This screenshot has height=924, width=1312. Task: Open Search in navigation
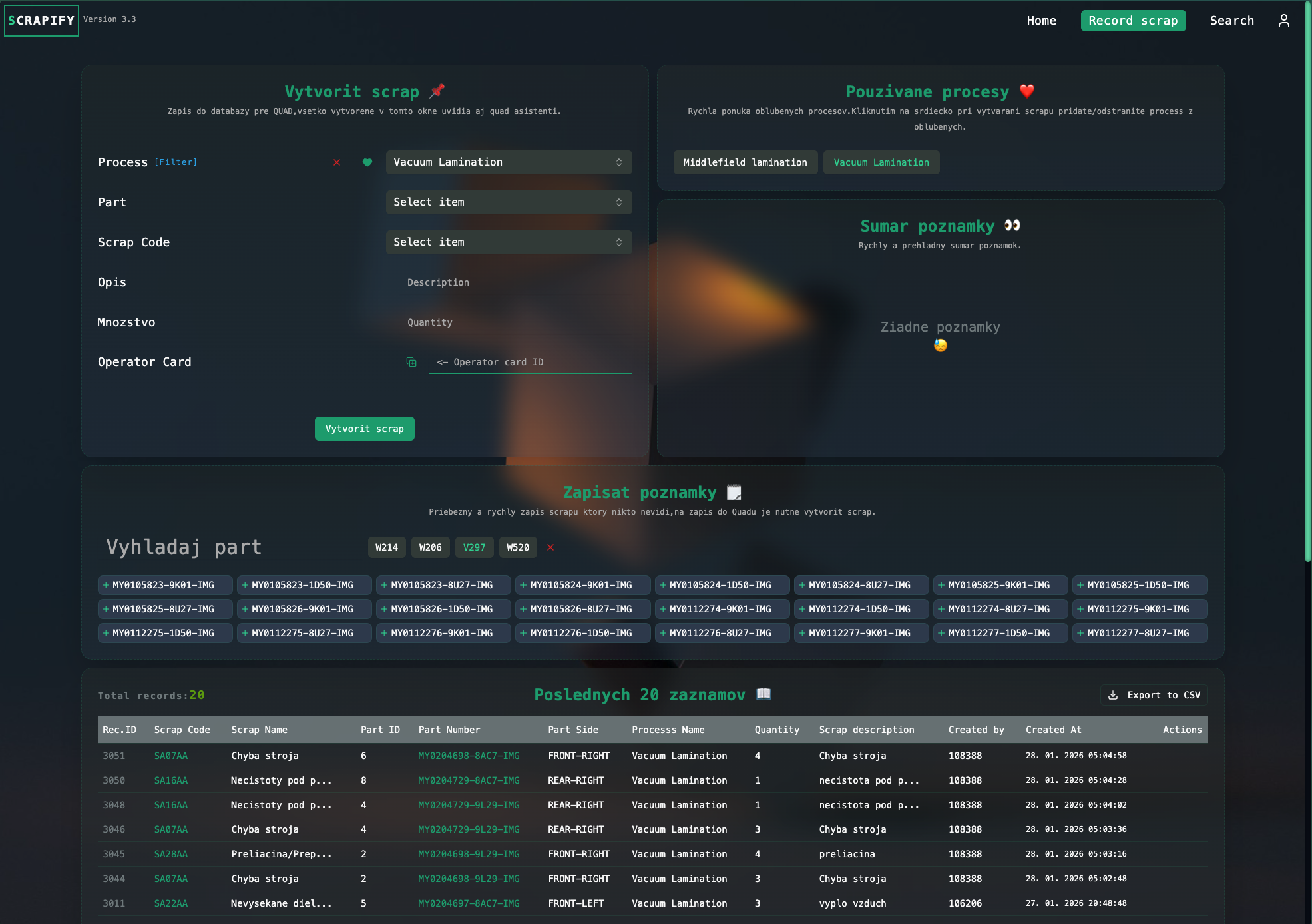pyautogui.click(x=1231, y=21)
